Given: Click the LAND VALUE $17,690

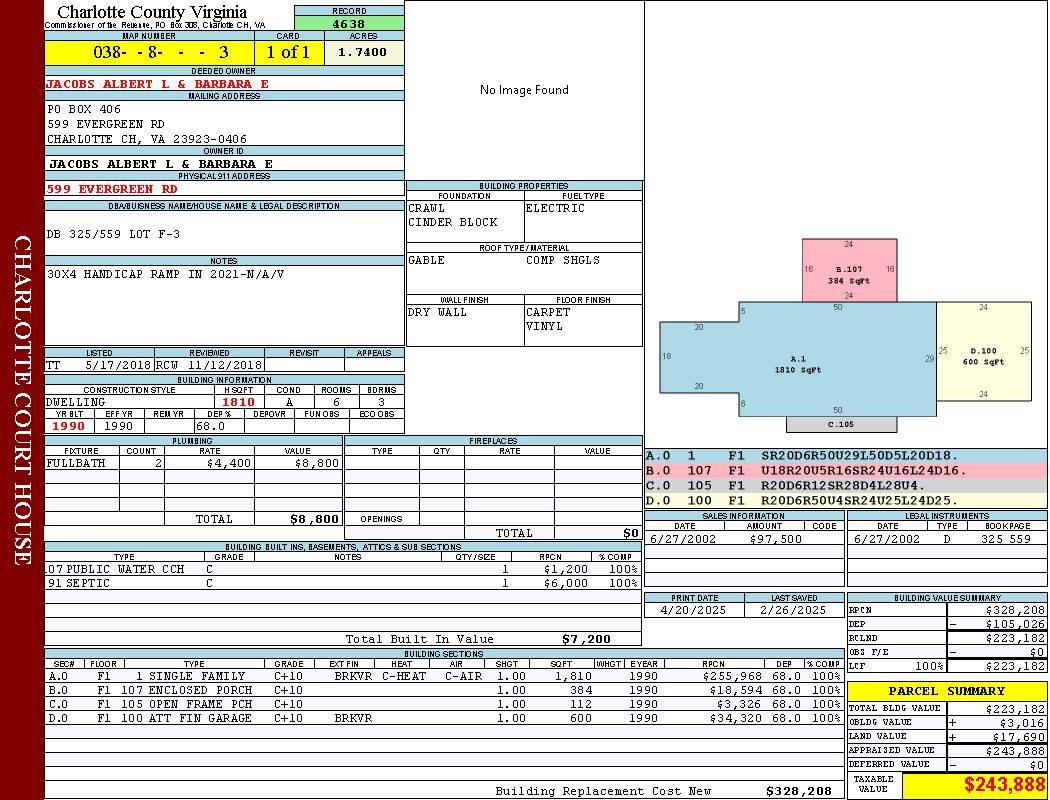Looking at the screenshot, I should (1019, 737).
